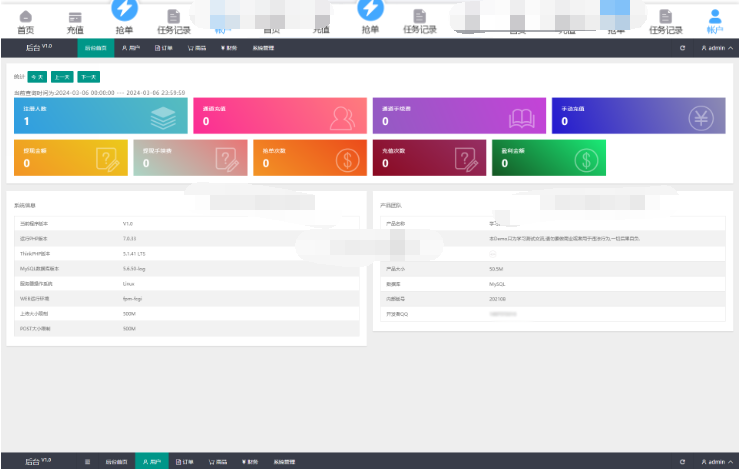Open the 商品 menu in top navbar

(197, 47)
